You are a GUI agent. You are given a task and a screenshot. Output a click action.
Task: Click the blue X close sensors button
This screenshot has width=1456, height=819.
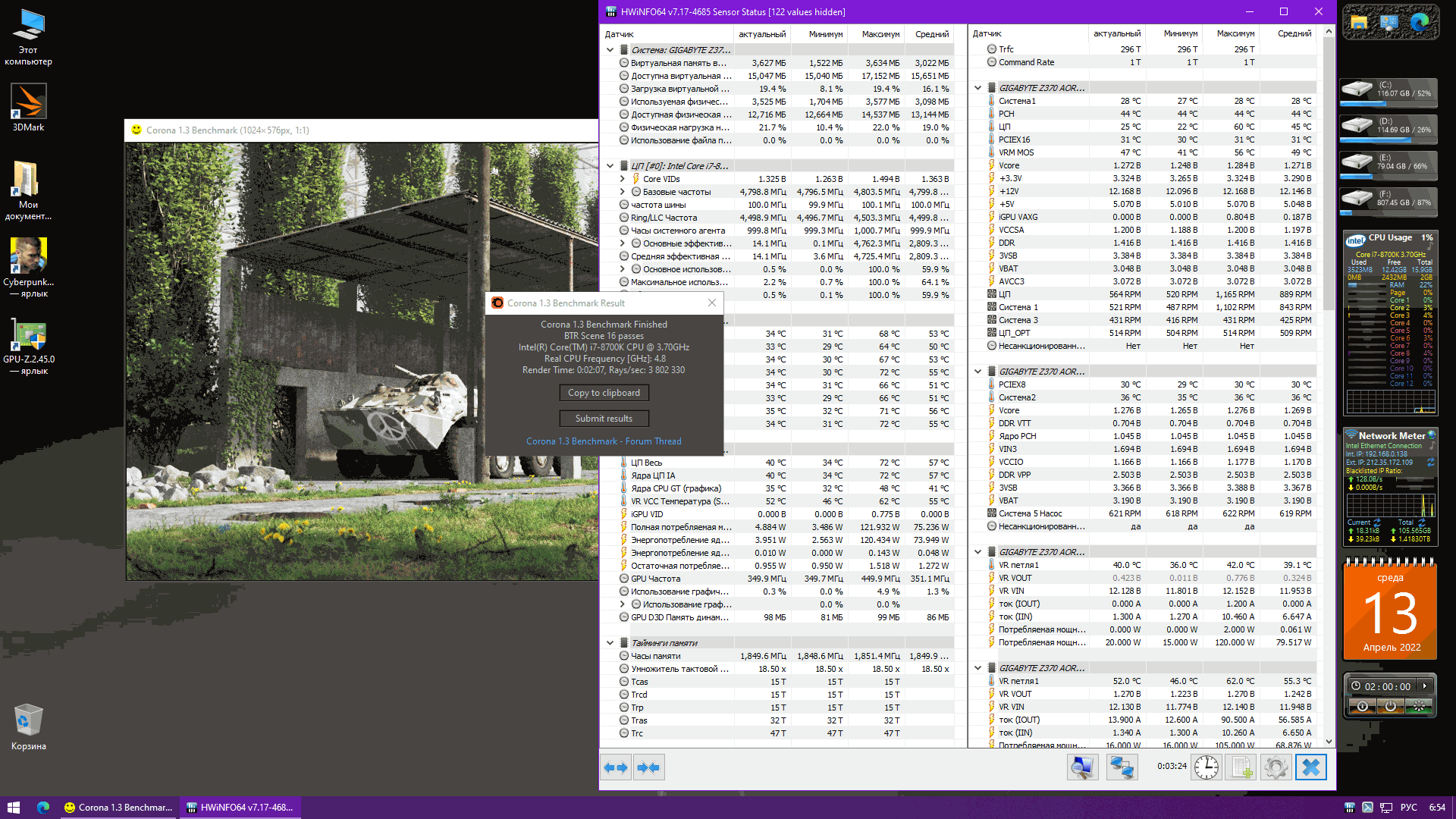pyautogui.click(x=1311, y=767)
